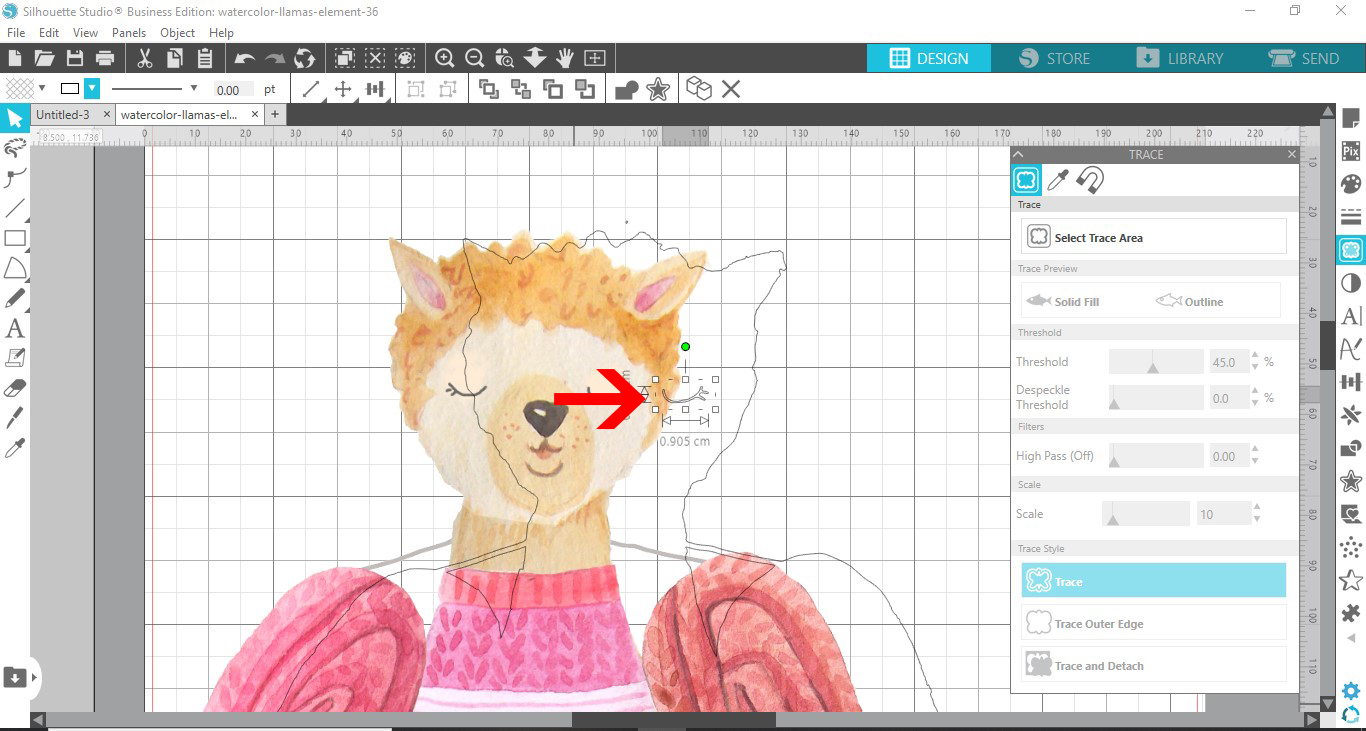Increase the Threshold value with up arrow

coord(1257,356)
